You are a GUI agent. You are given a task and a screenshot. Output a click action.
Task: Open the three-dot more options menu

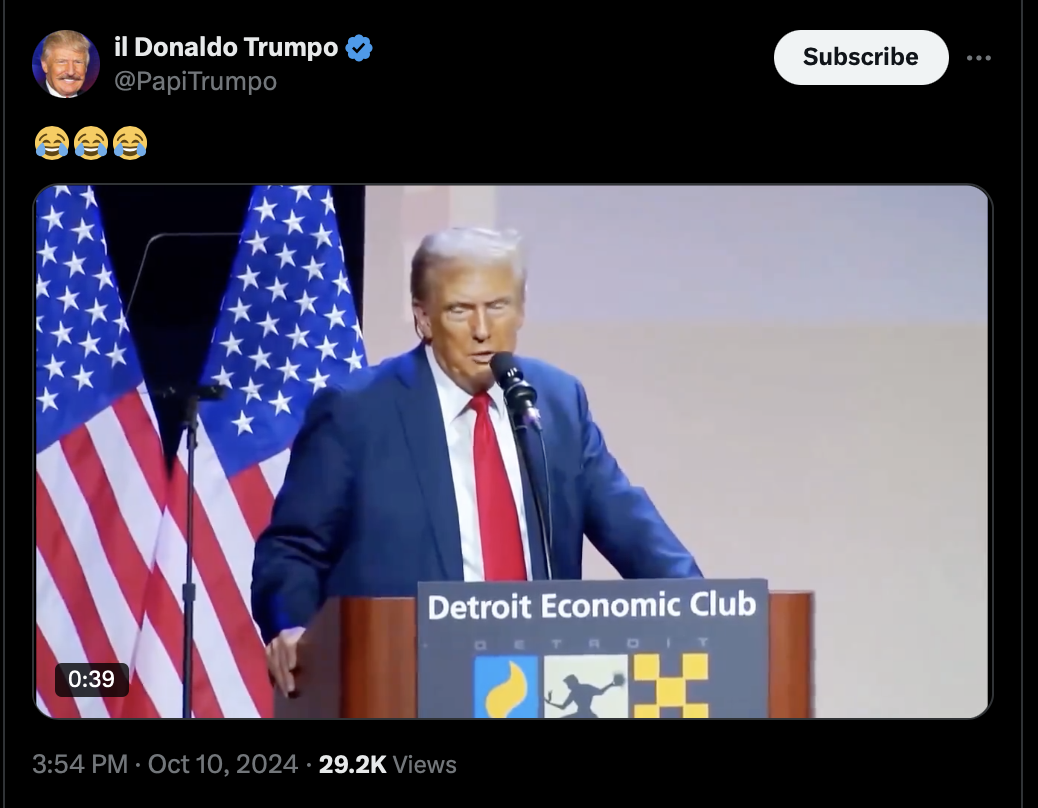tap(978, 58)
